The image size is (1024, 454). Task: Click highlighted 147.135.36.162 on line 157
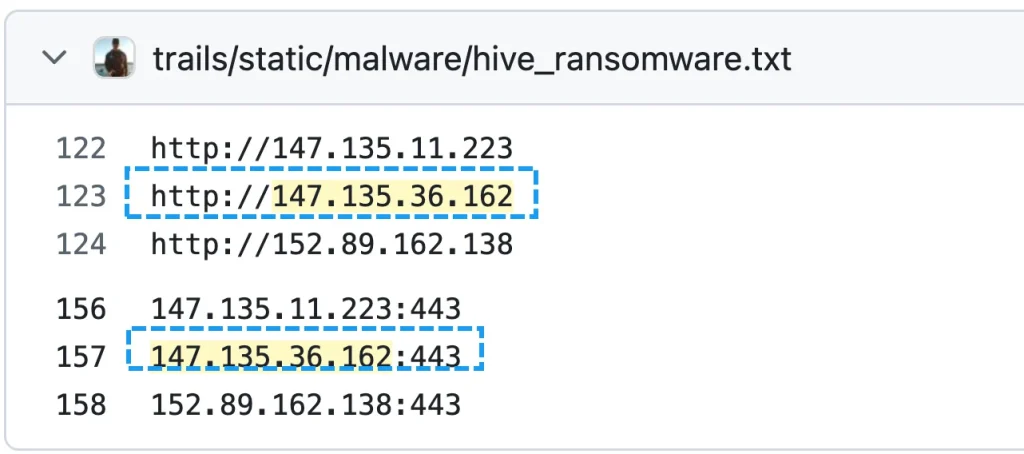point(273,356)
